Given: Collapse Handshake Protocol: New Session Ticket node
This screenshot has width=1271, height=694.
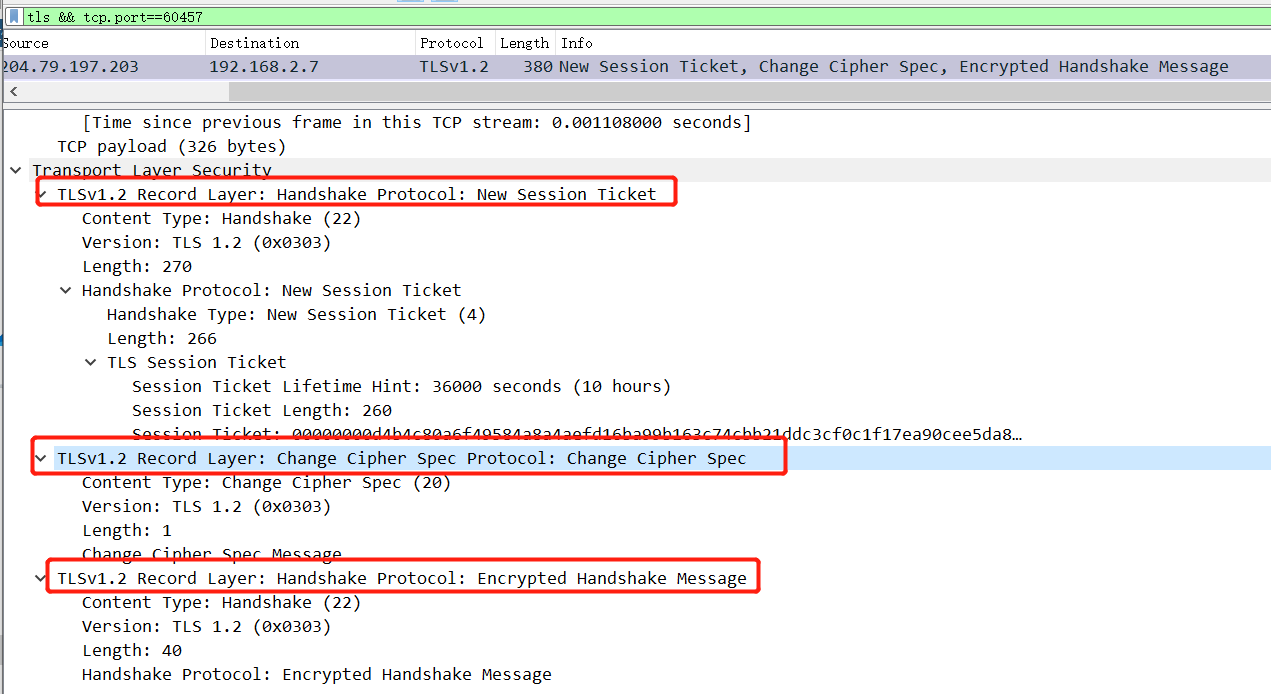Looking at the screenshot, I should tap(66, 291).
